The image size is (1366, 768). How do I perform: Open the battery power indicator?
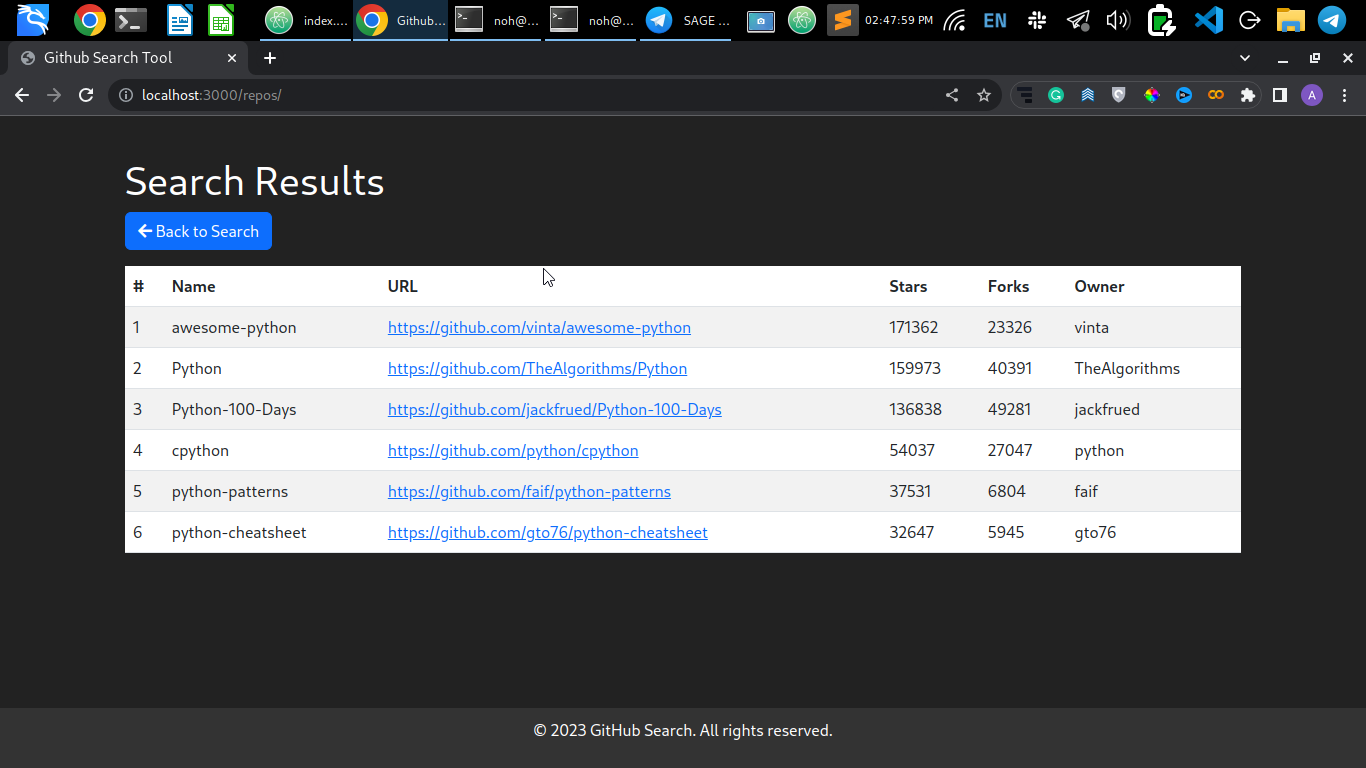[1161, 20]
